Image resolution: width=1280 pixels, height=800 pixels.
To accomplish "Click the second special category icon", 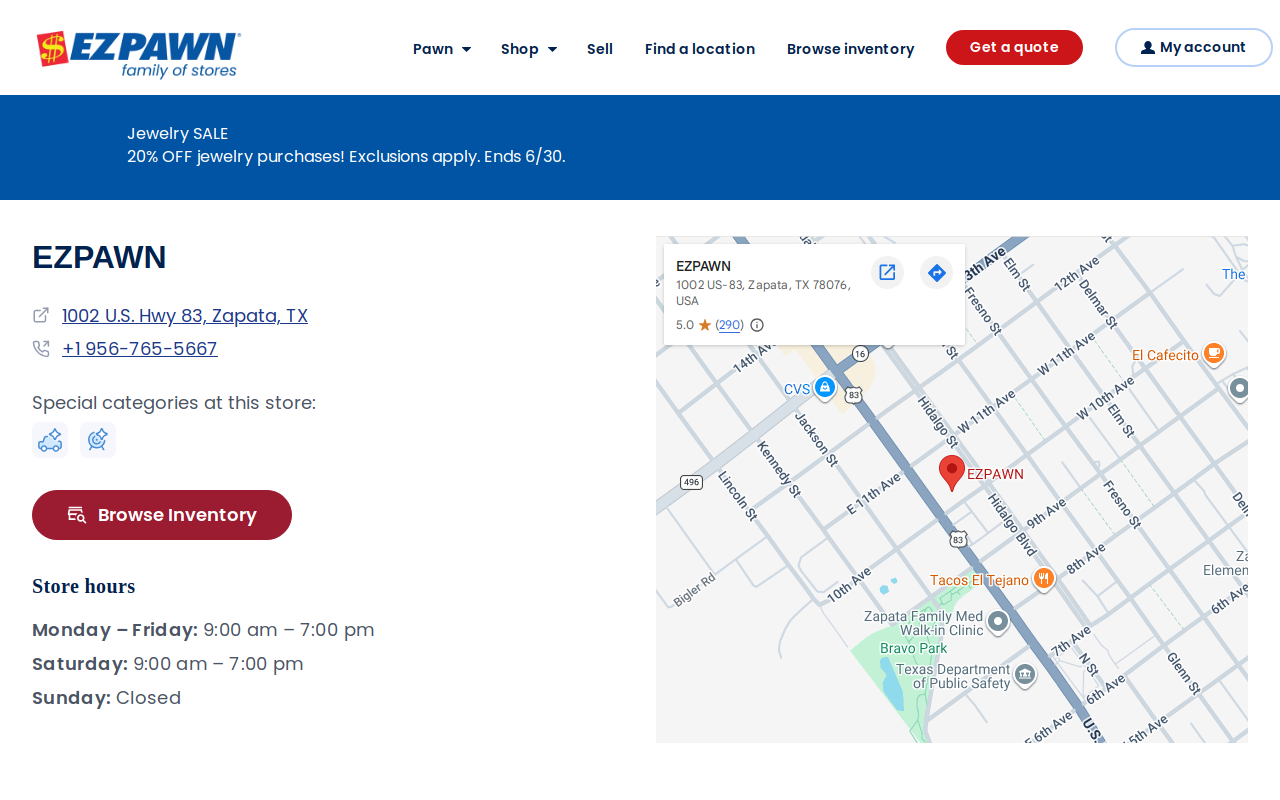I will (x=98, y=440).
